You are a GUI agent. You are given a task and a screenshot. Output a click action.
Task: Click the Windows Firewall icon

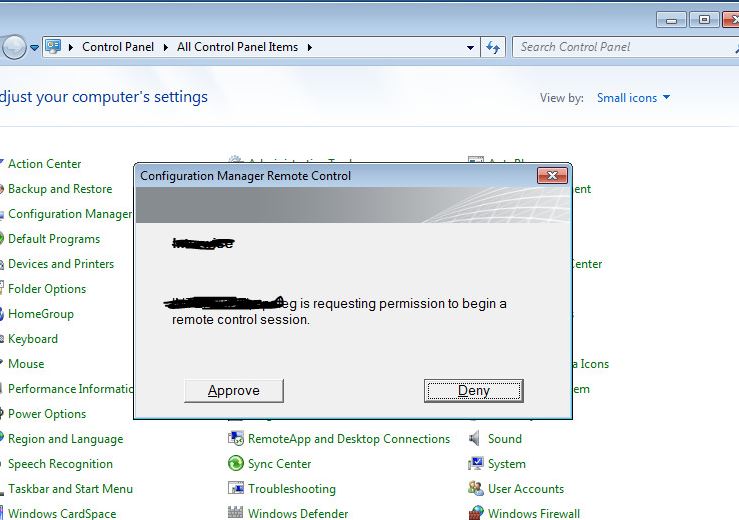click(x=476, y=513)
